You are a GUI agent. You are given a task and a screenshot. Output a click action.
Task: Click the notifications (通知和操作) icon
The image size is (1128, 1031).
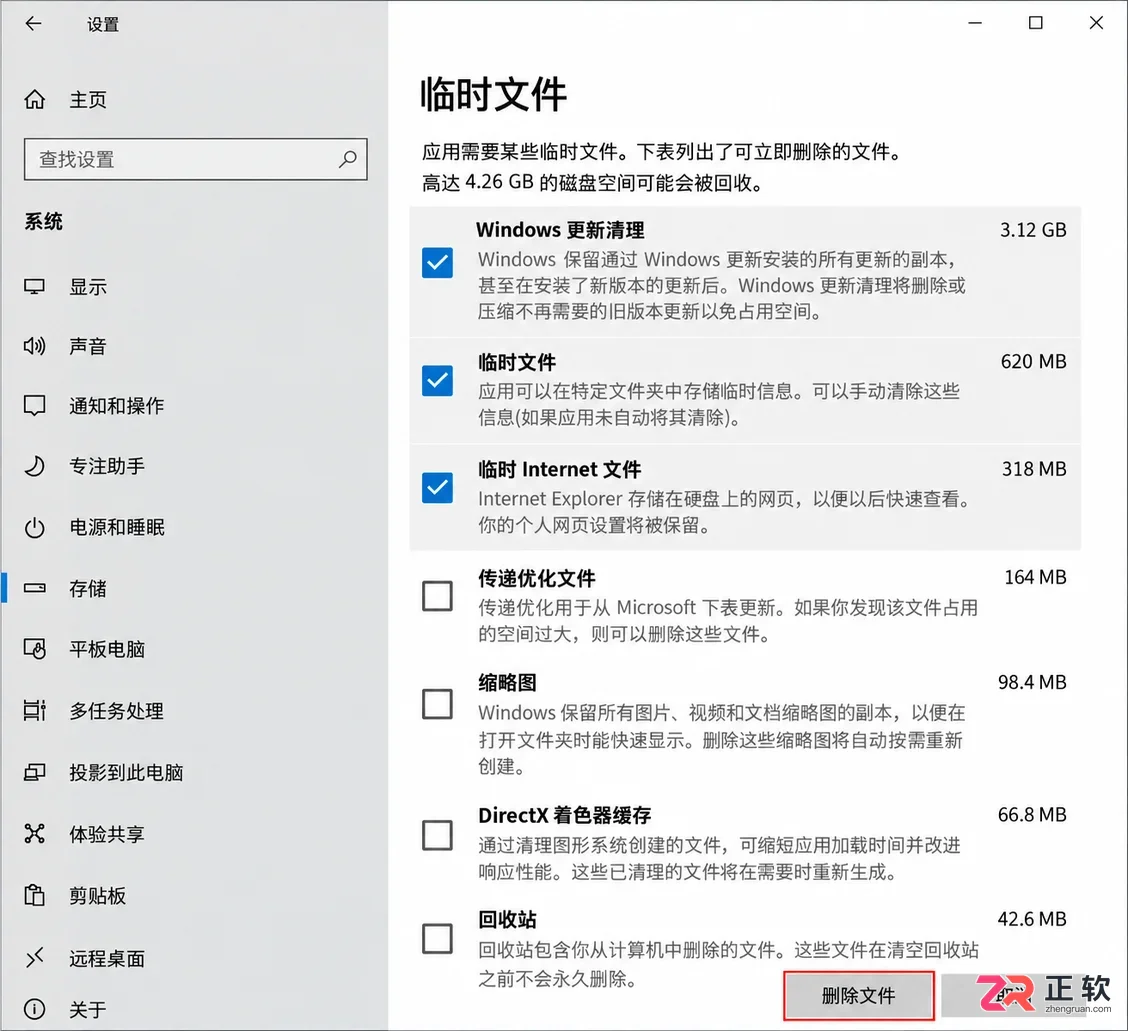coord(35,406)
